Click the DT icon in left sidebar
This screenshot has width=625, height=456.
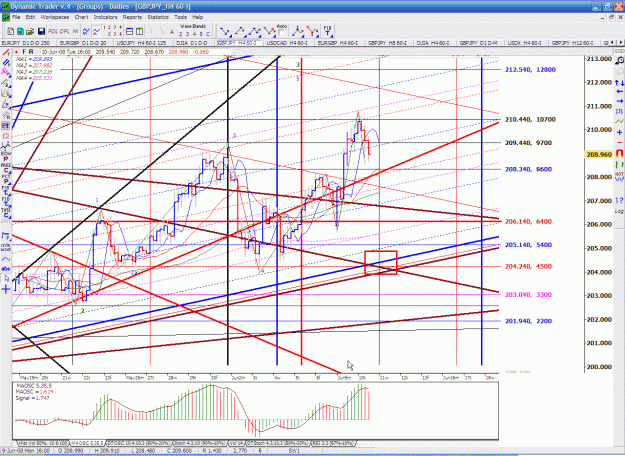(x=6, y=126)
